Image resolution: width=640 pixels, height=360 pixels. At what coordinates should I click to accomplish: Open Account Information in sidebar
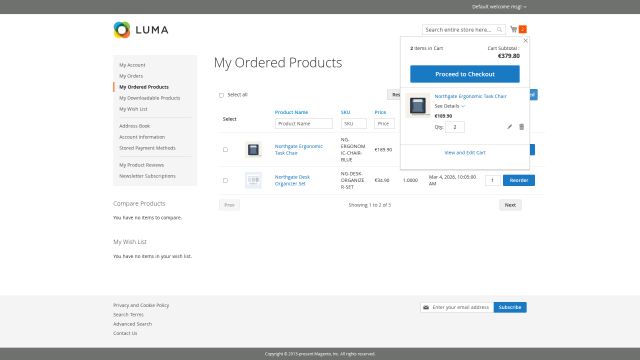(x=142, y=137)
